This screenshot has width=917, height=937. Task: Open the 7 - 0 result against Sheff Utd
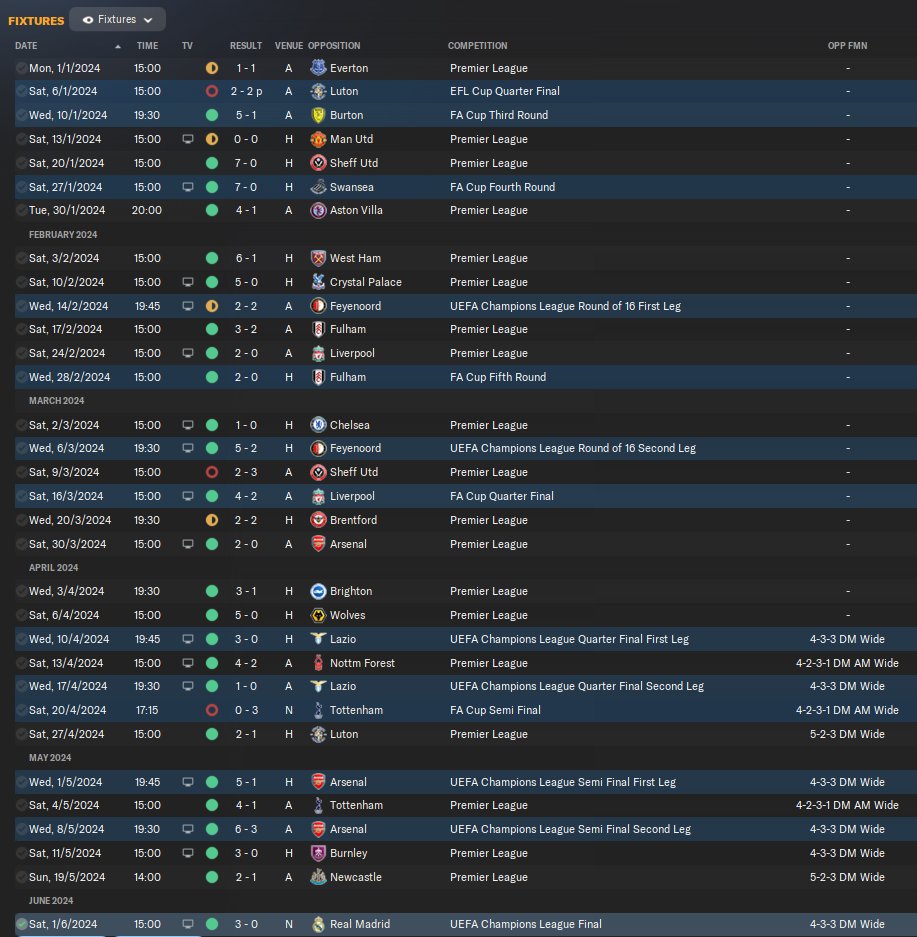[x=246, y=163]
